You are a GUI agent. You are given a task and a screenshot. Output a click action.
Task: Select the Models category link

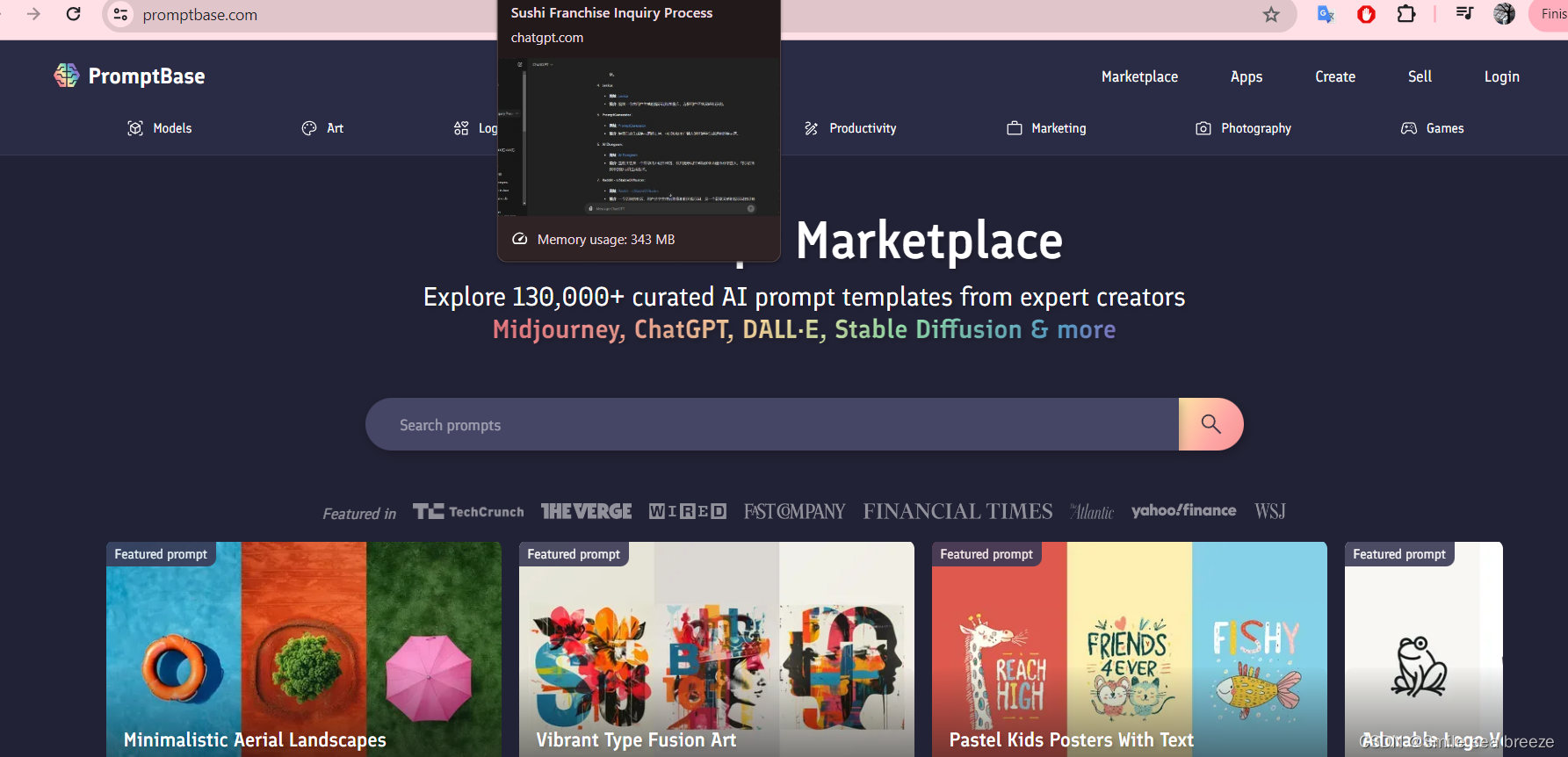pos(160,128)
